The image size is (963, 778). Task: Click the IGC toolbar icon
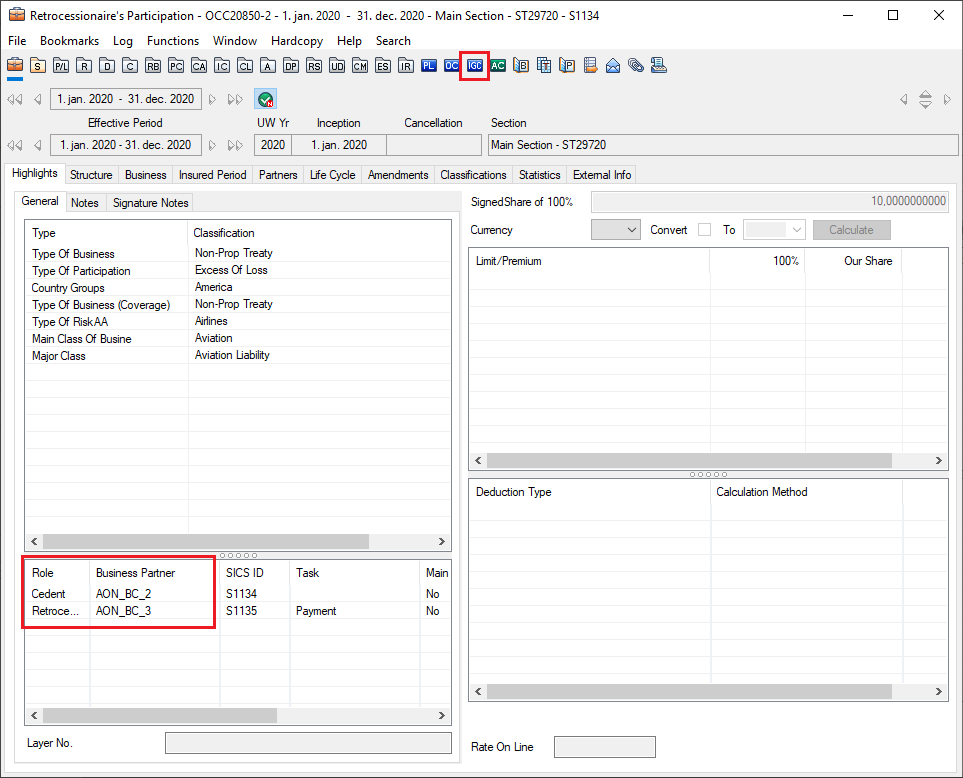(475, 66)
